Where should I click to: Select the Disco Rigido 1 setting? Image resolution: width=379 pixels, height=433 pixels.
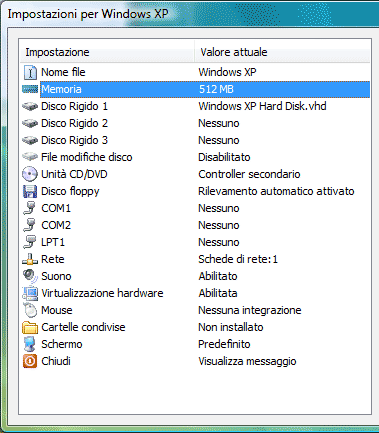pyautogui.click(x=74, y=106)
